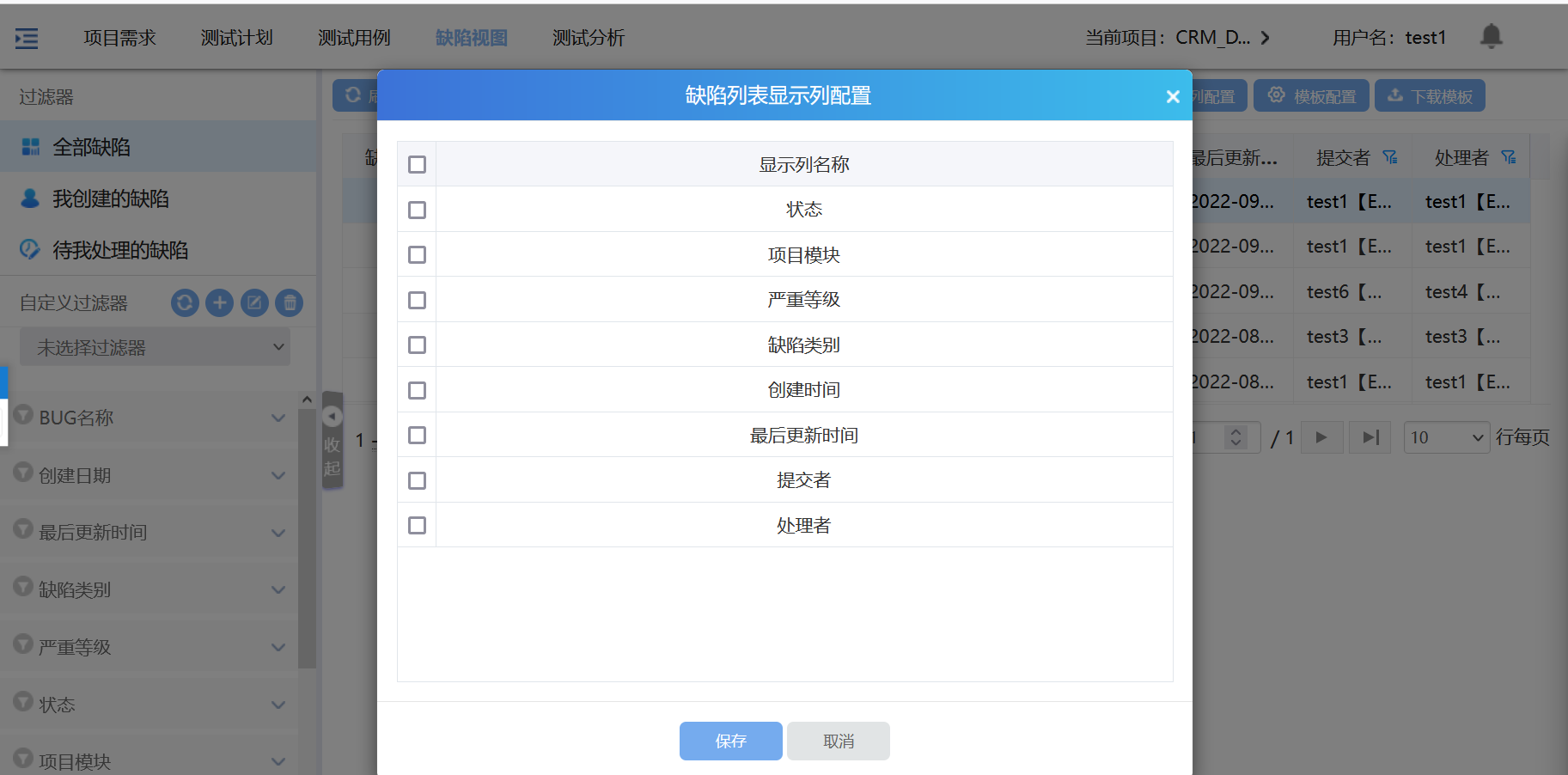
Task: Click the refresh custom filter icon
Action: (x=185, y=302)
